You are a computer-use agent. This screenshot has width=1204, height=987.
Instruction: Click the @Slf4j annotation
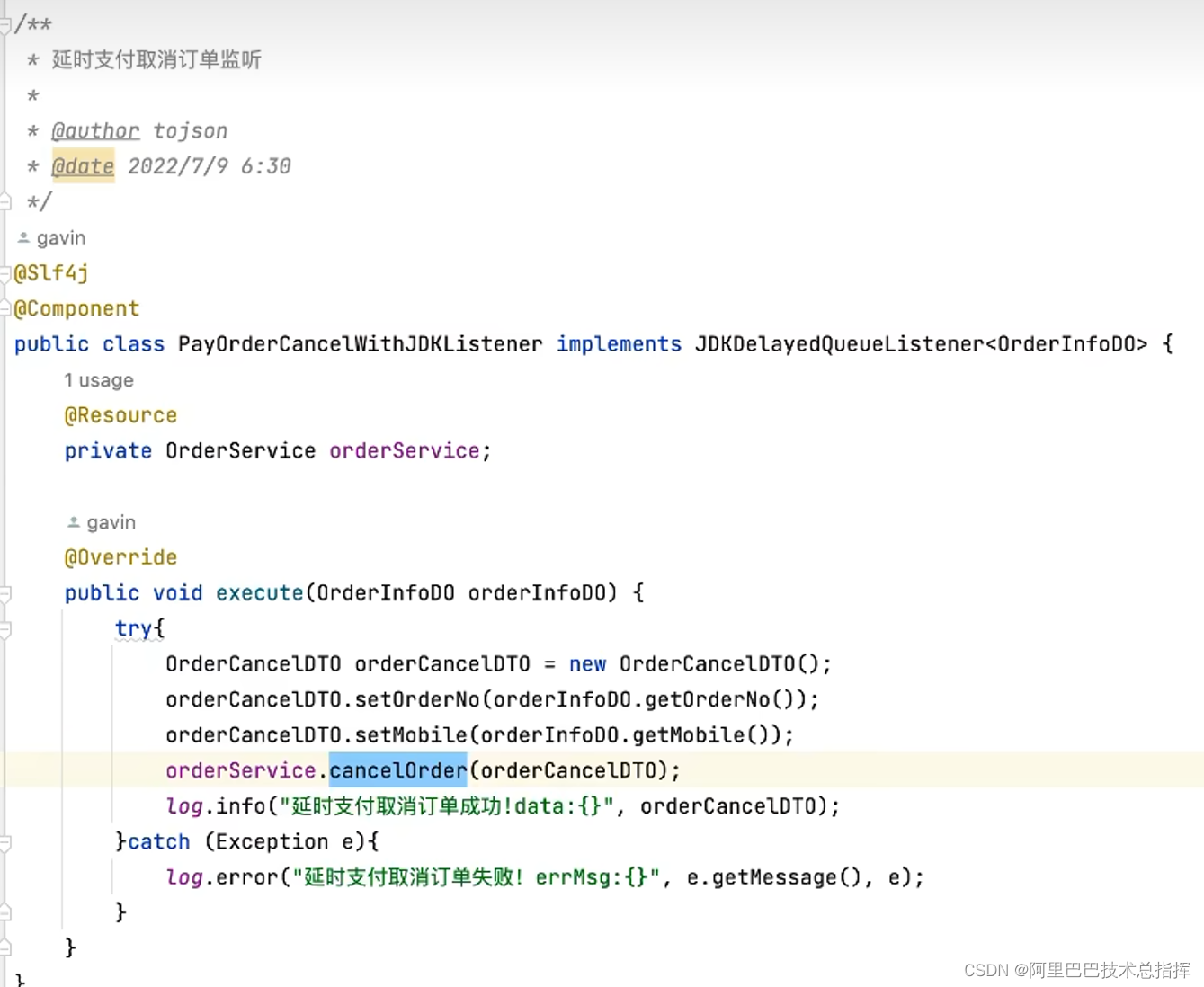coord(51,273)
